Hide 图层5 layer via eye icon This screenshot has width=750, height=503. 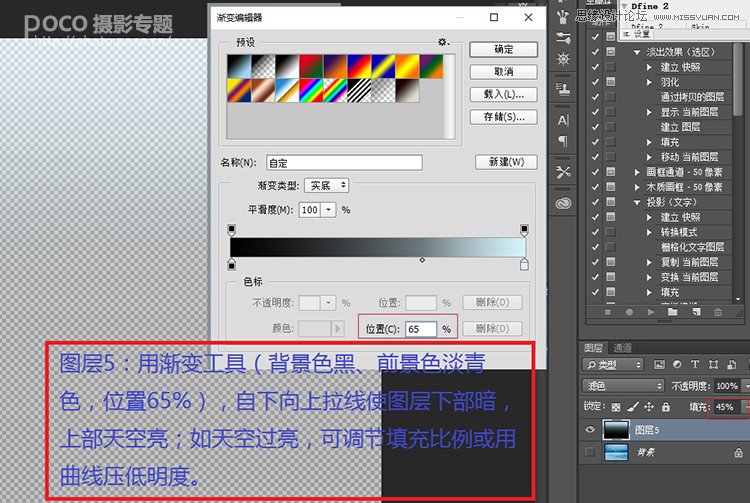coord(590,429)
